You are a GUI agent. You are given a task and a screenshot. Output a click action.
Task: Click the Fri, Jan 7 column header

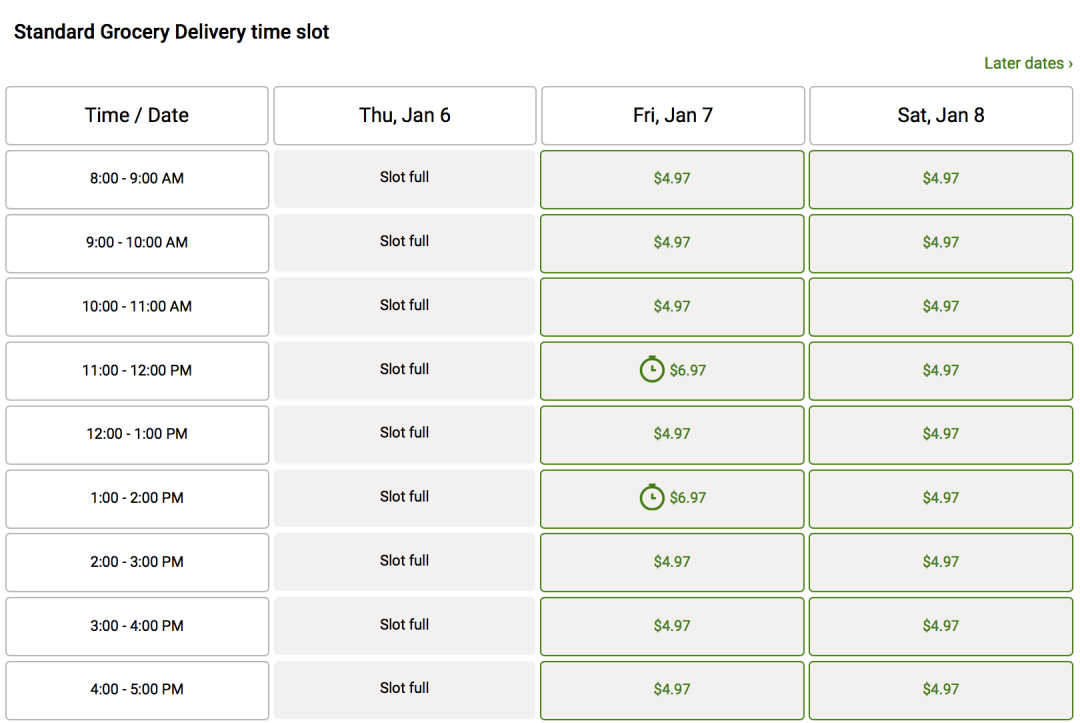click(x=672, y=116)
